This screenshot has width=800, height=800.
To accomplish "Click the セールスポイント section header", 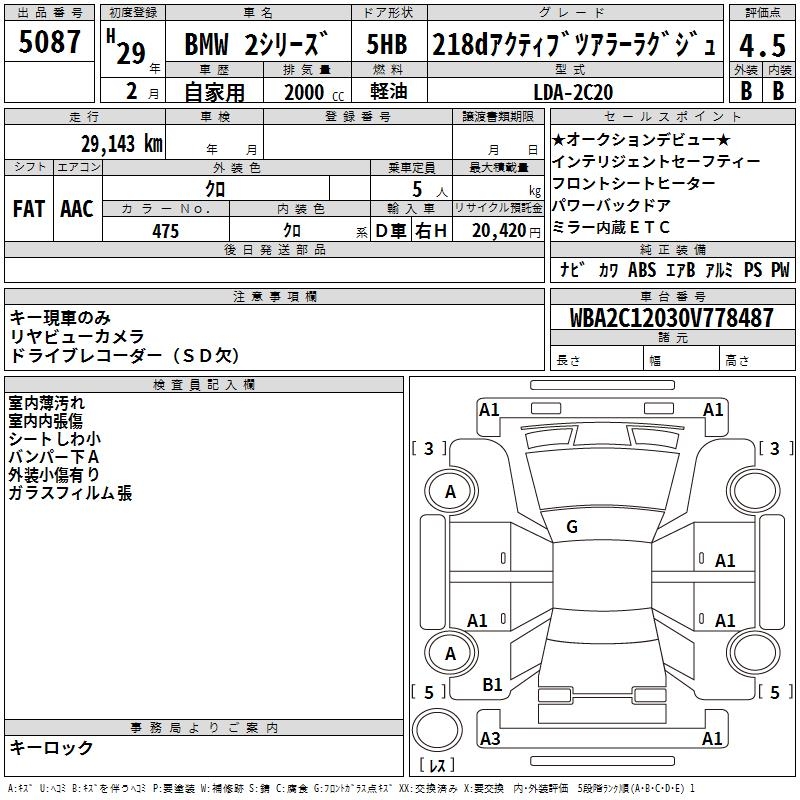I will tap(672, 117).
